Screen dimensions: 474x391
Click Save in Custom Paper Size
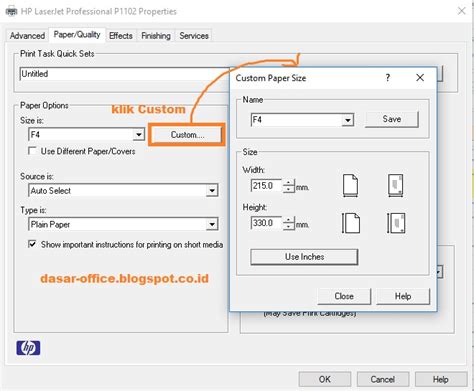[x=392, y=119]
